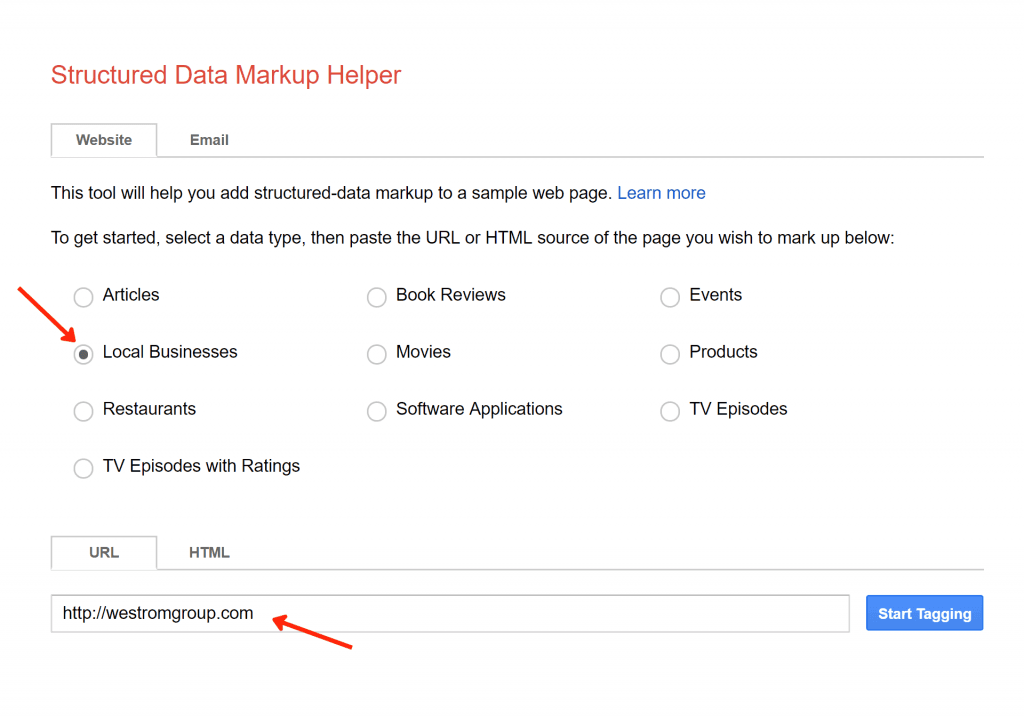Switch to the Website tab
The height and width of the screenshot is (717, 1024).
click(103, 140)
